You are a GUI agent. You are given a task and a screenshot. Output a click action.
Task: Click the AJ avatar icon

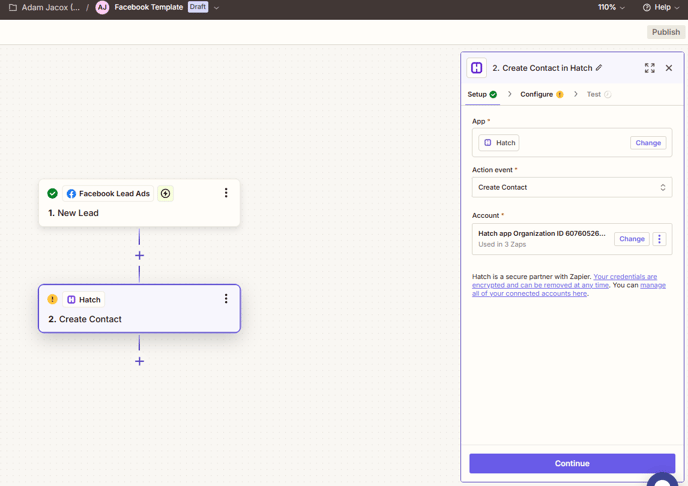[x=102, y=7]
